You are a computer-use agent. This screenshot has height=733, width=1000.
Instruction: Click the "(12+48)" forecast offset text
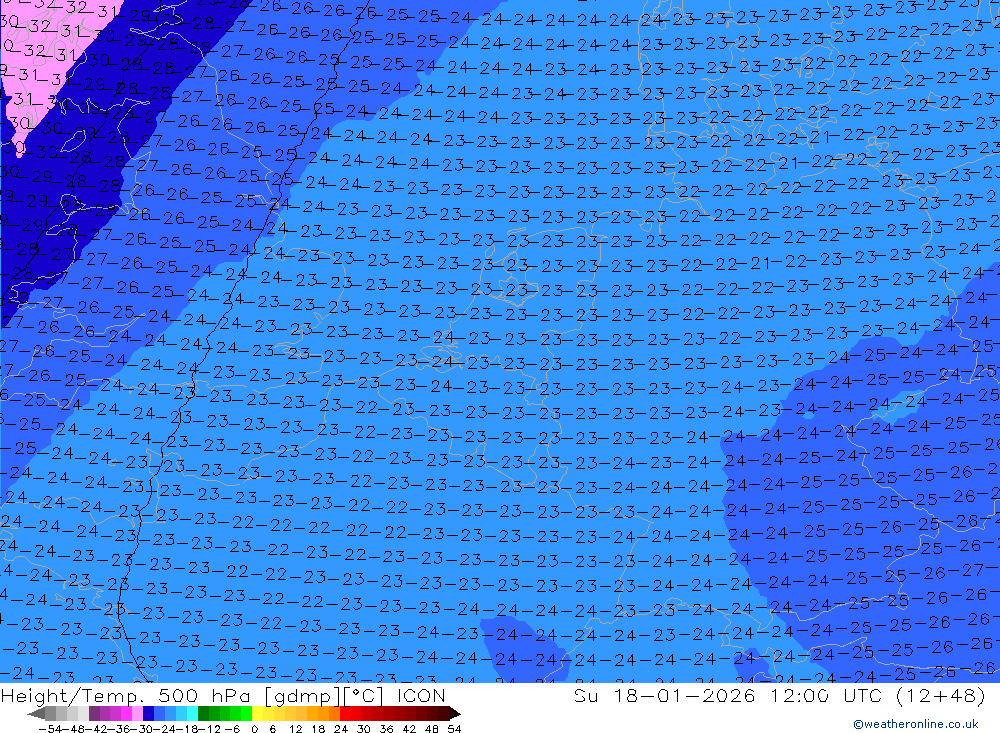tap(941, 695)
